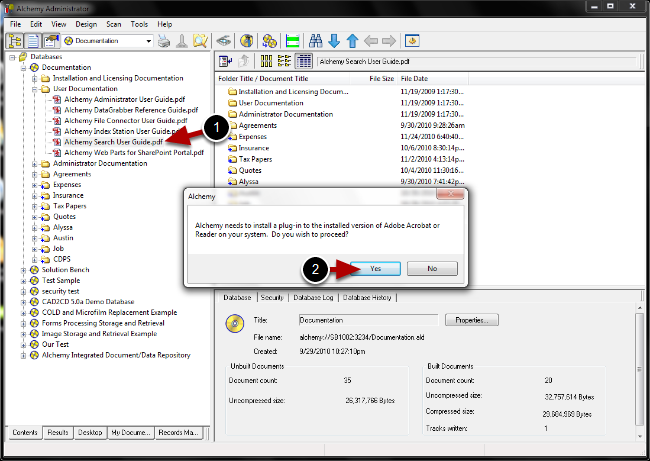Click the document return arrow icon in list pane
This screenshot has width=650, height=461.
[226, 61]
